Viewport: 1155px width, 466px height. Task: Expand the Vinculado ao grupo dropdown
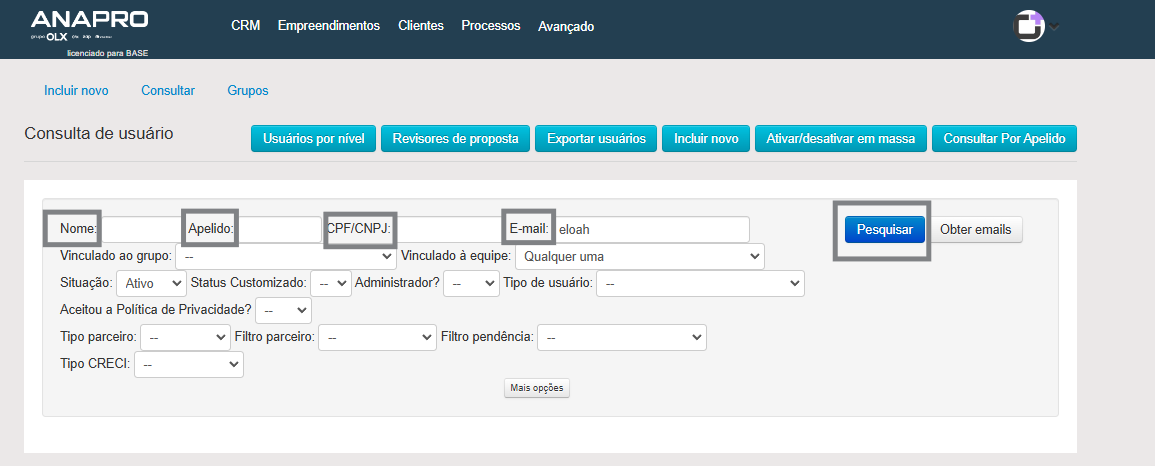coord(285,257)
